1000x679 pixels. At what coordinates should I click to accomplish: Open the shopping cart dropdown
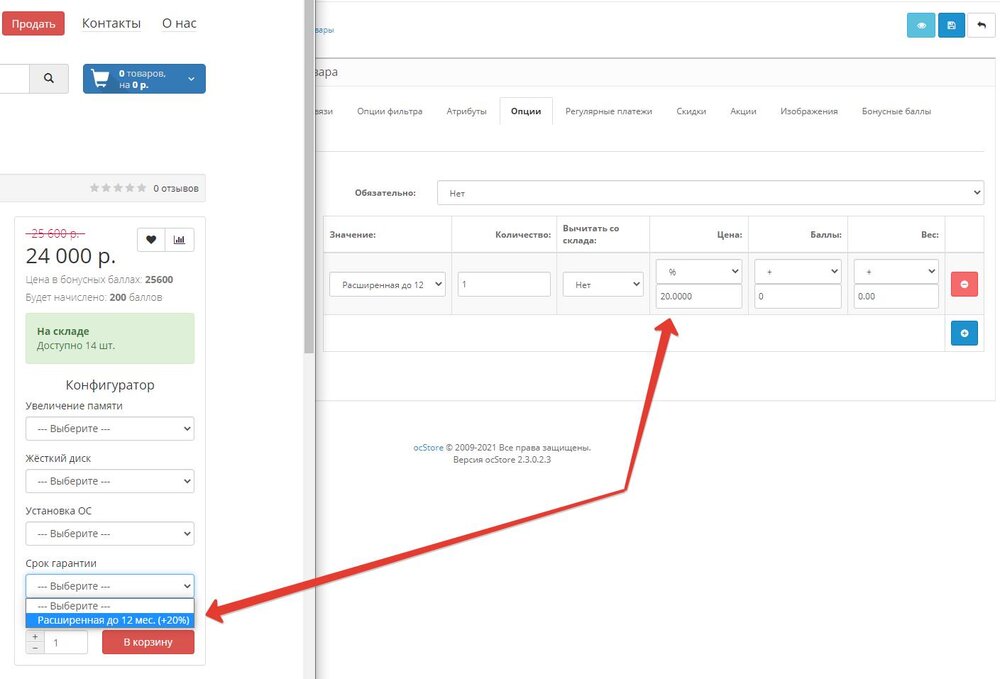144,79
